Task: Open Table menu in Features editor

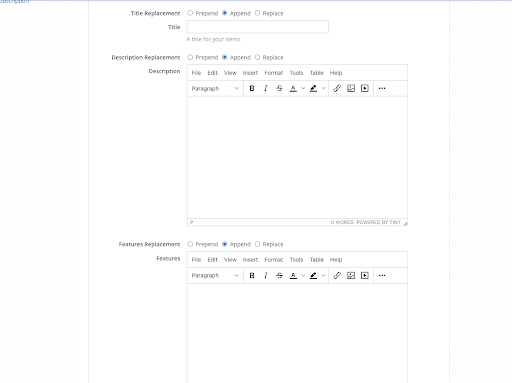Action: (317, 260)
